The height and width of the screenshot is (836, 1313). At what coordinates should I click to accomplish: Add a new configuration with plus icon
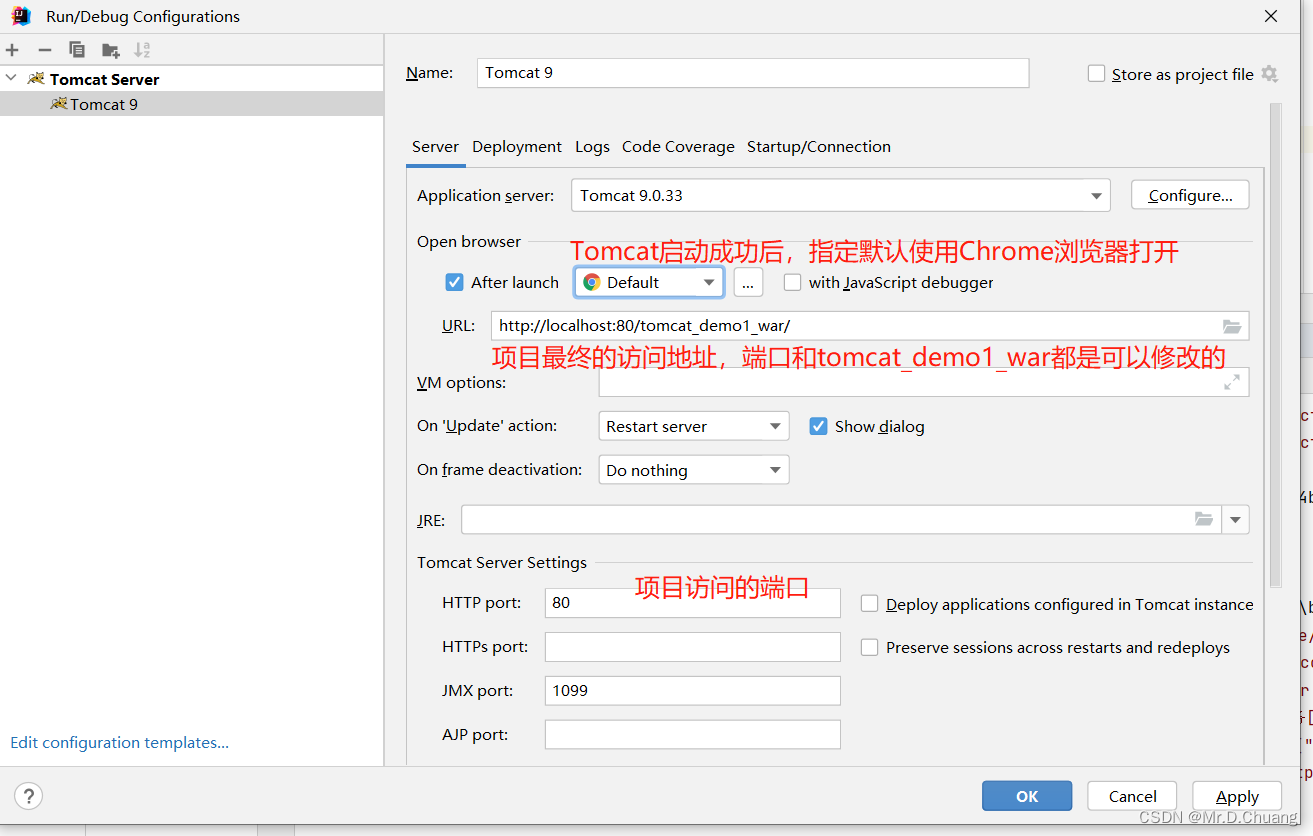click(x=12, y=50)
